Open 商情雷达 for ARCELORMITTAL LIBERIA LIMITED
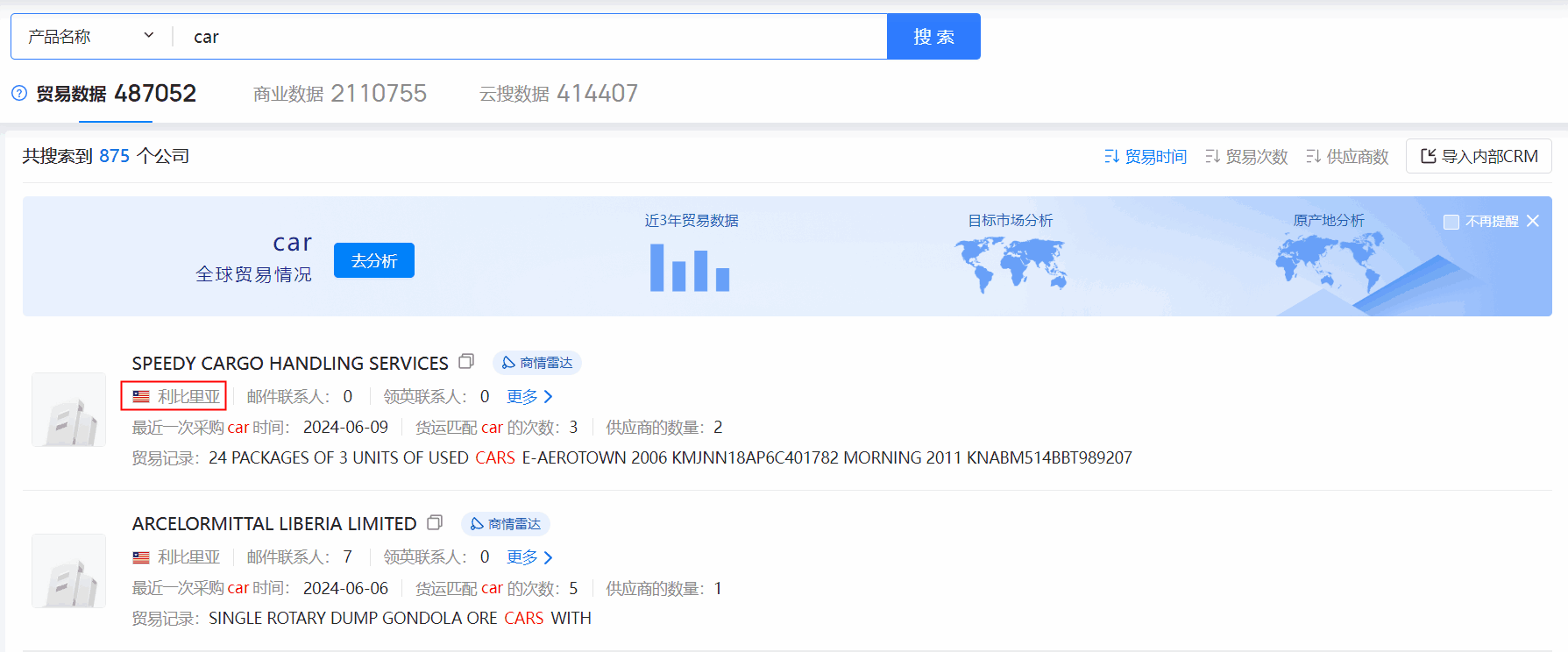Viewport: 1568px width, 652px height. tap(506, 524)
